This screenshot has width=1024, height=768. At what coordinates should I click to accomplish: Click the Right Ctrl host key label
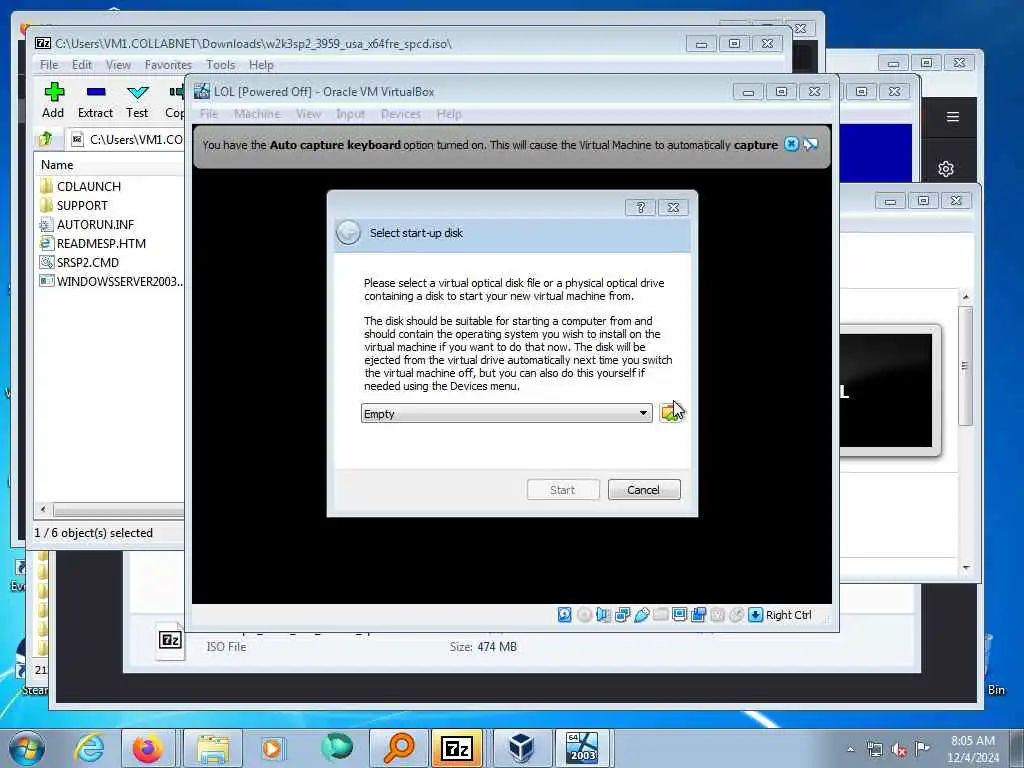[788, 615]
